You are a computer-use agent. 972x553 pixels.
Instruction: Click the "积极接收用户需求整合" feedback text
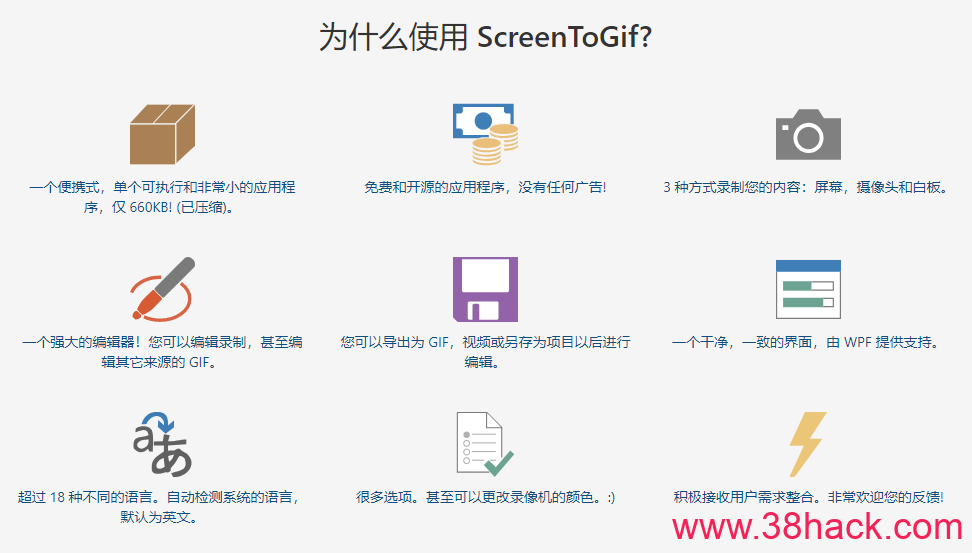[x=808, y=497]
